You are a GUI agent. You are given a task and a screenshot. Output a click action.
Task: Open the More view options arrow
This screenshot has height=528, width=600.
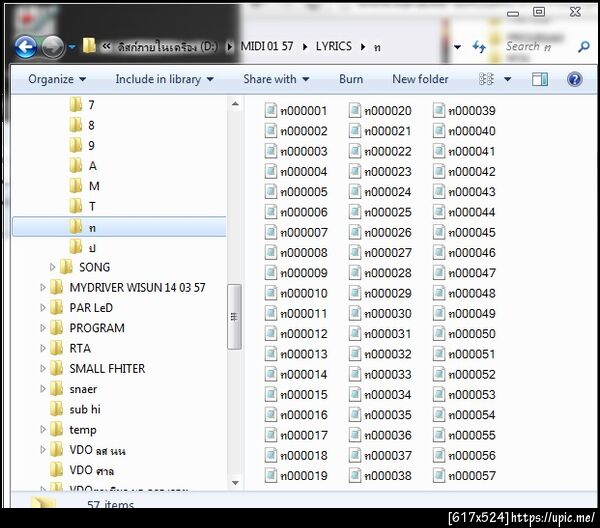[x=508, y=80]
